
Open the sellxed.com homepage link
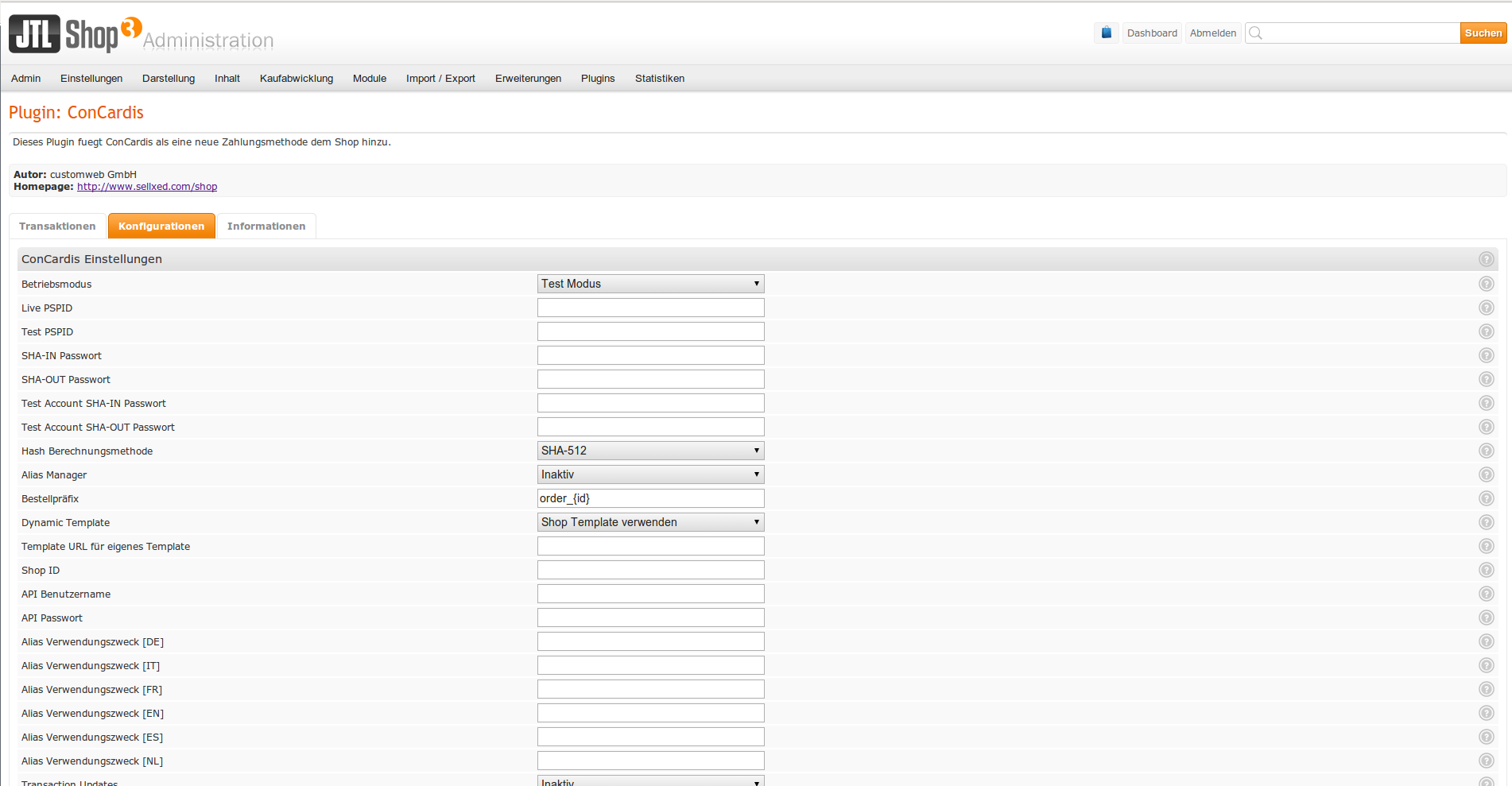pyautogui.click(x=147, y=187)
